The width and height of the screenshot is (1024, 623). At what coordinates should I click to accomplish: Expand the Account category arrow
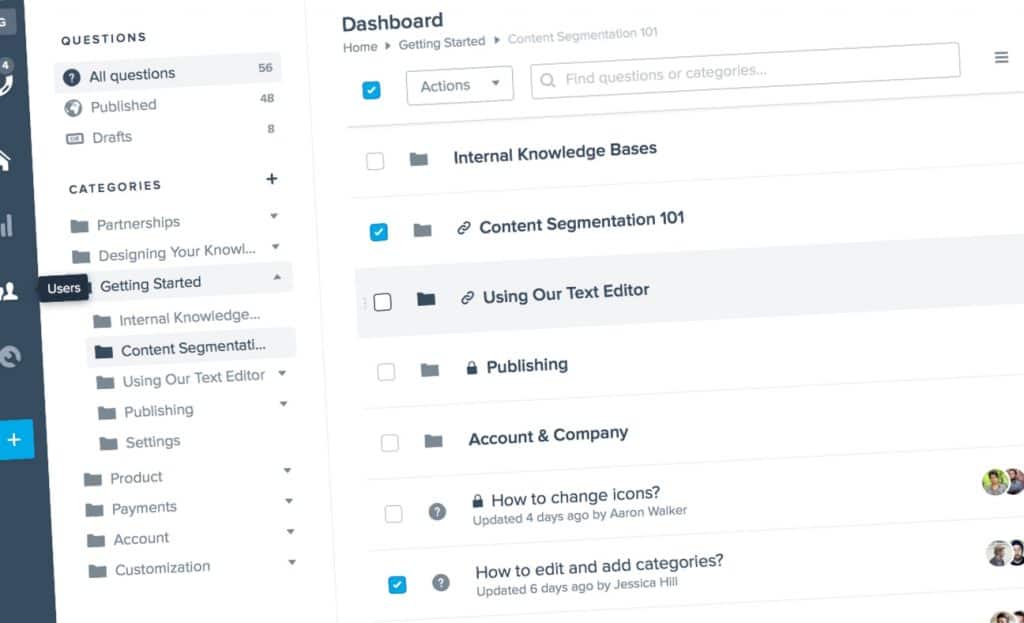click(x=291, y=532)
